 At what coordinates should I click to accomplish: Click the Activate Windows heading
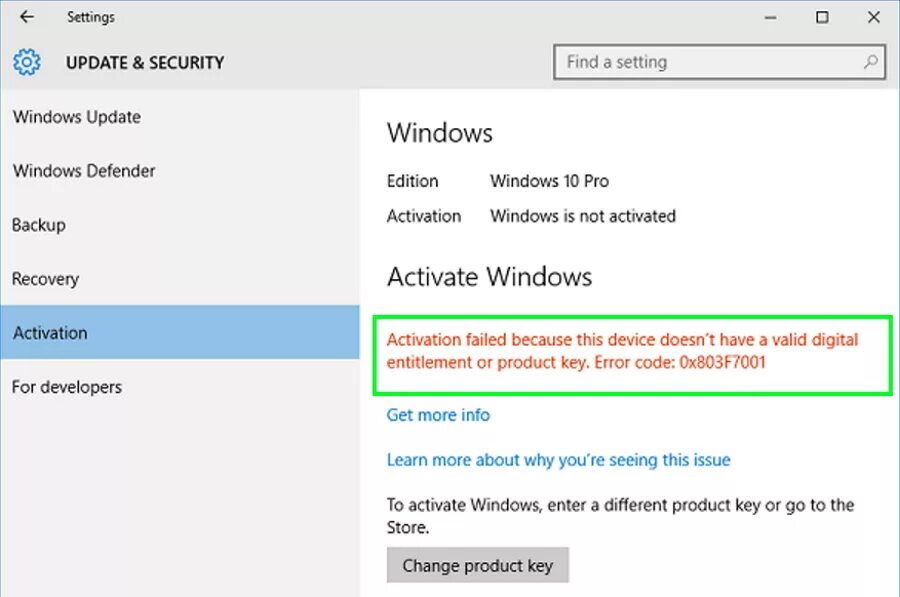(489, 277)
